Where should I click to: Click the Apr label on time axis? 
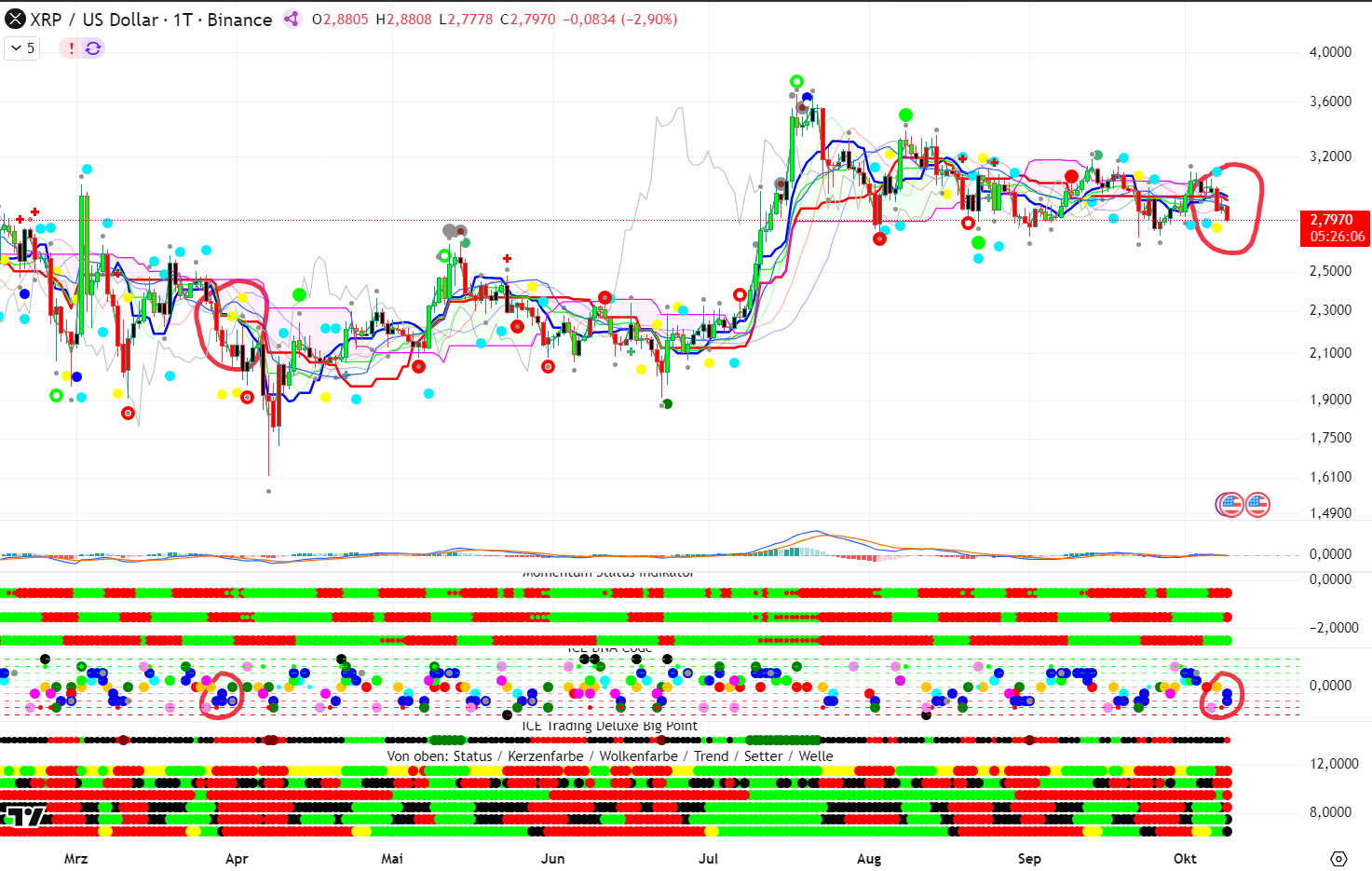237,858
